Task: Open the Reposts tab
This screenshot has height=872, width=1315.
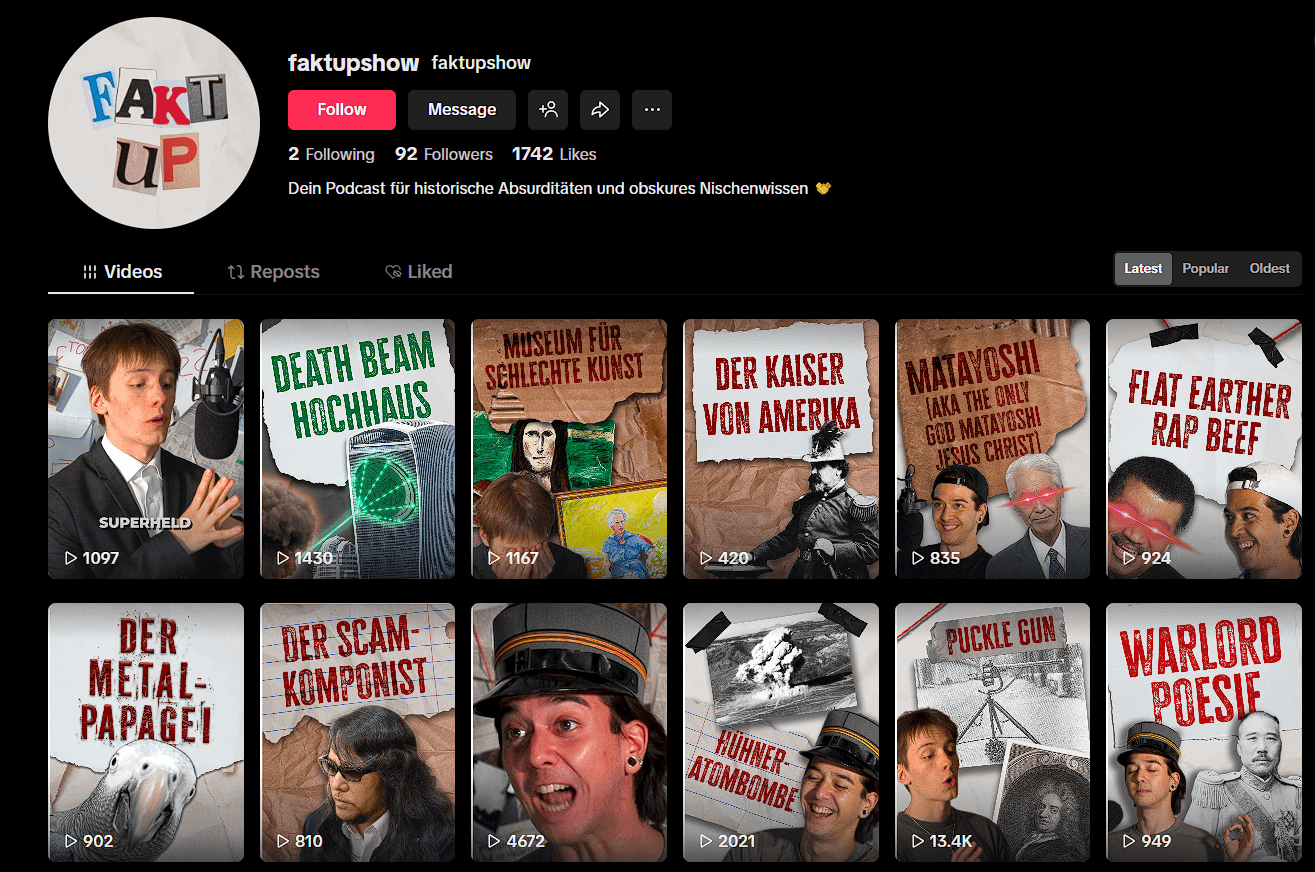Action: point(273,272)
